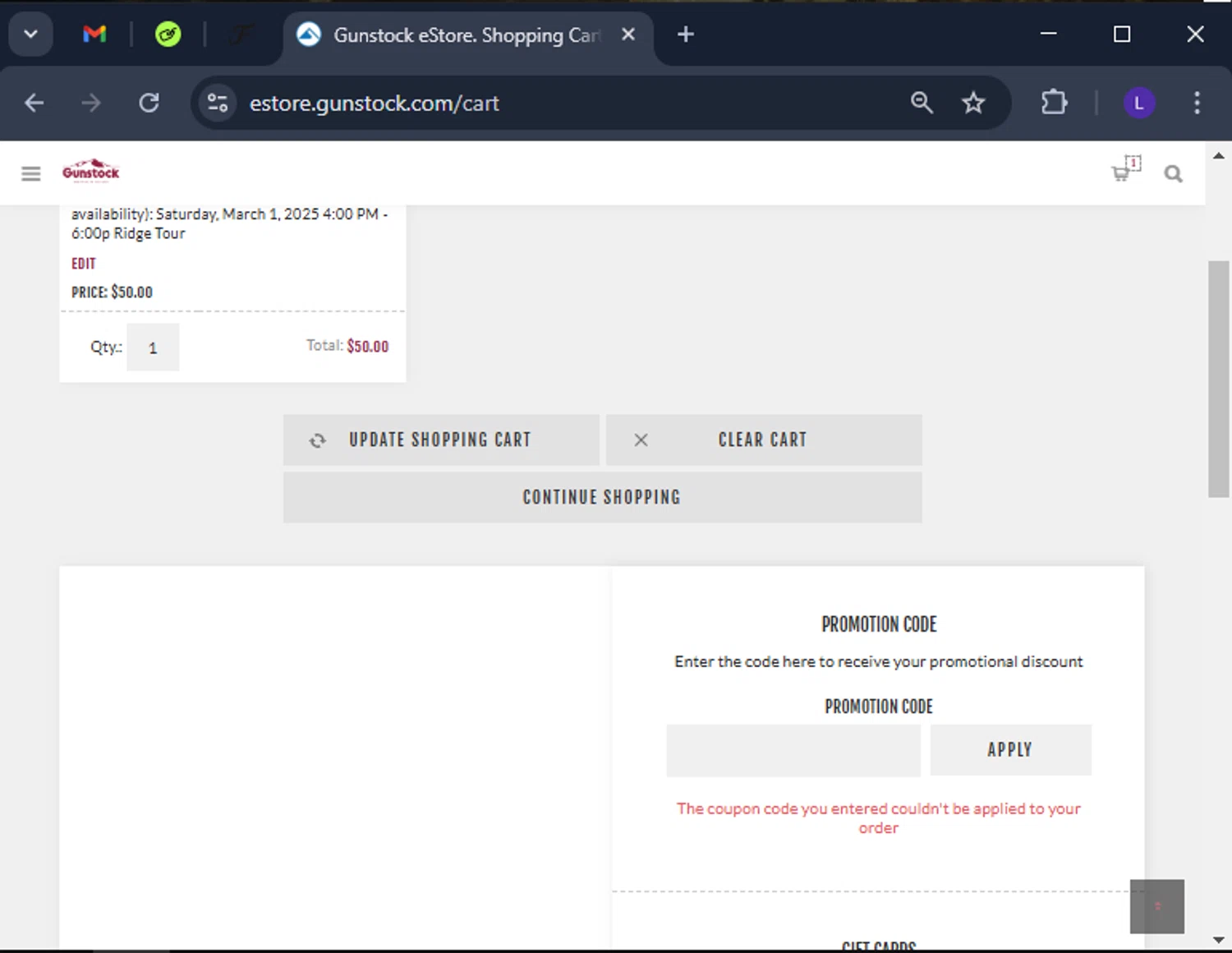This screenshot has width=1232, height=953.
Task: Close the Gunstock eStore tab
Action: coord(628,35)
